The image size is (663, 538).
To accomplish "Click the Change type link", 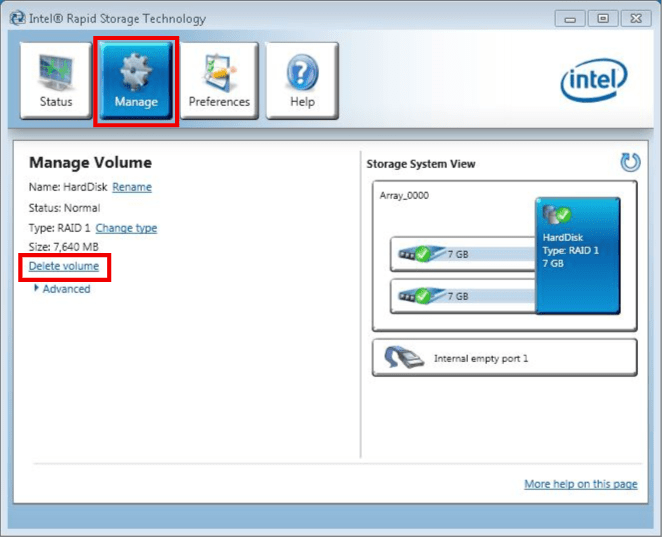I will (126, 228).
